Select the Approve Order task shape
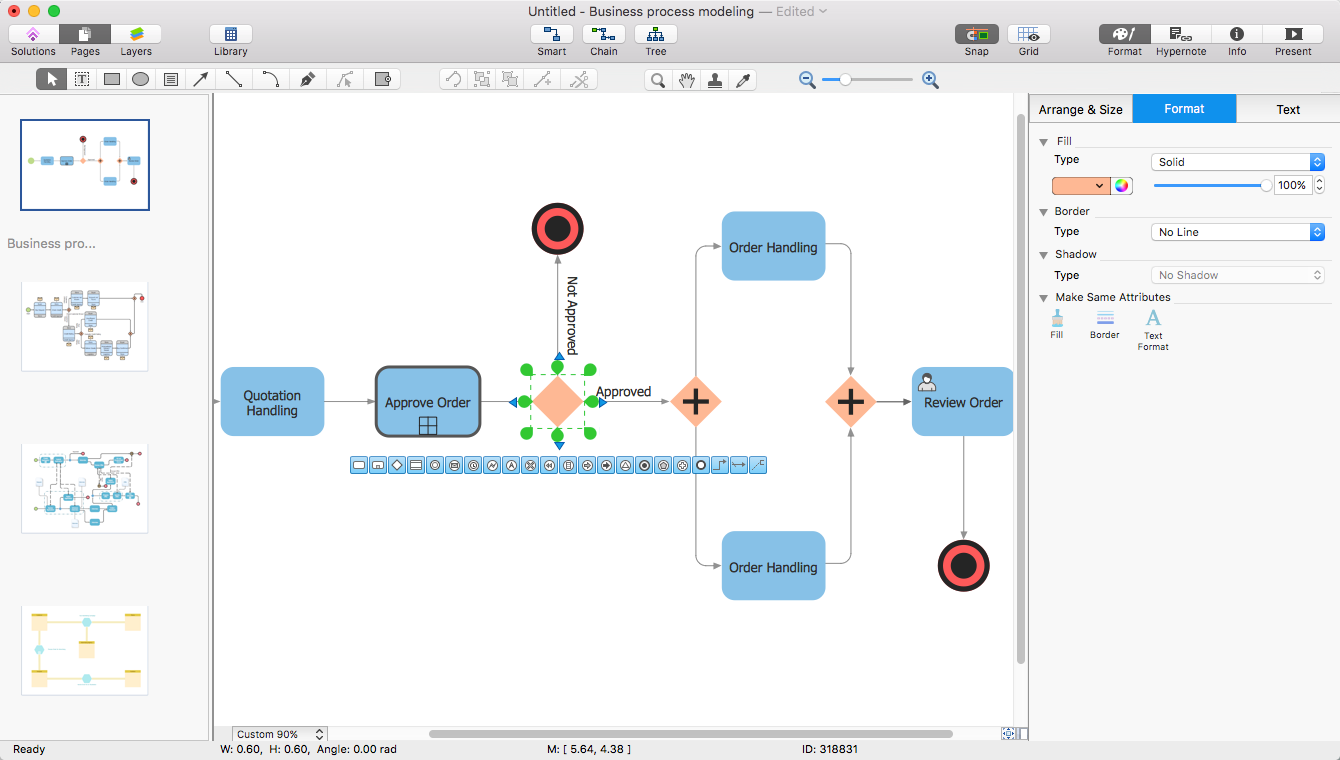The image size is (1340, 760). coord(428,402)
